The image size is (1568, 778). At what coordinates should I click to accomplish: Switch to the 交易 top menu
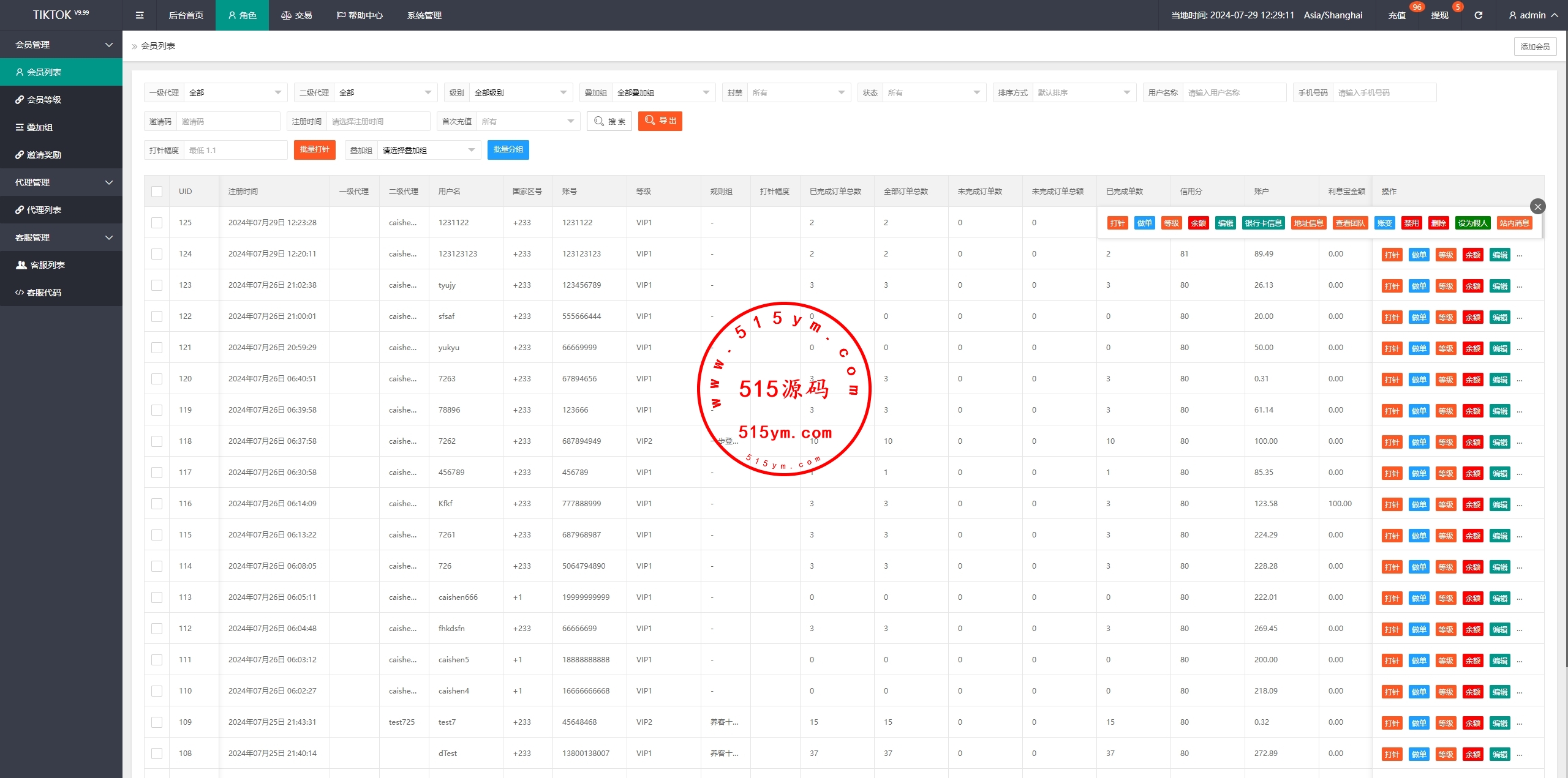[296, 15]
